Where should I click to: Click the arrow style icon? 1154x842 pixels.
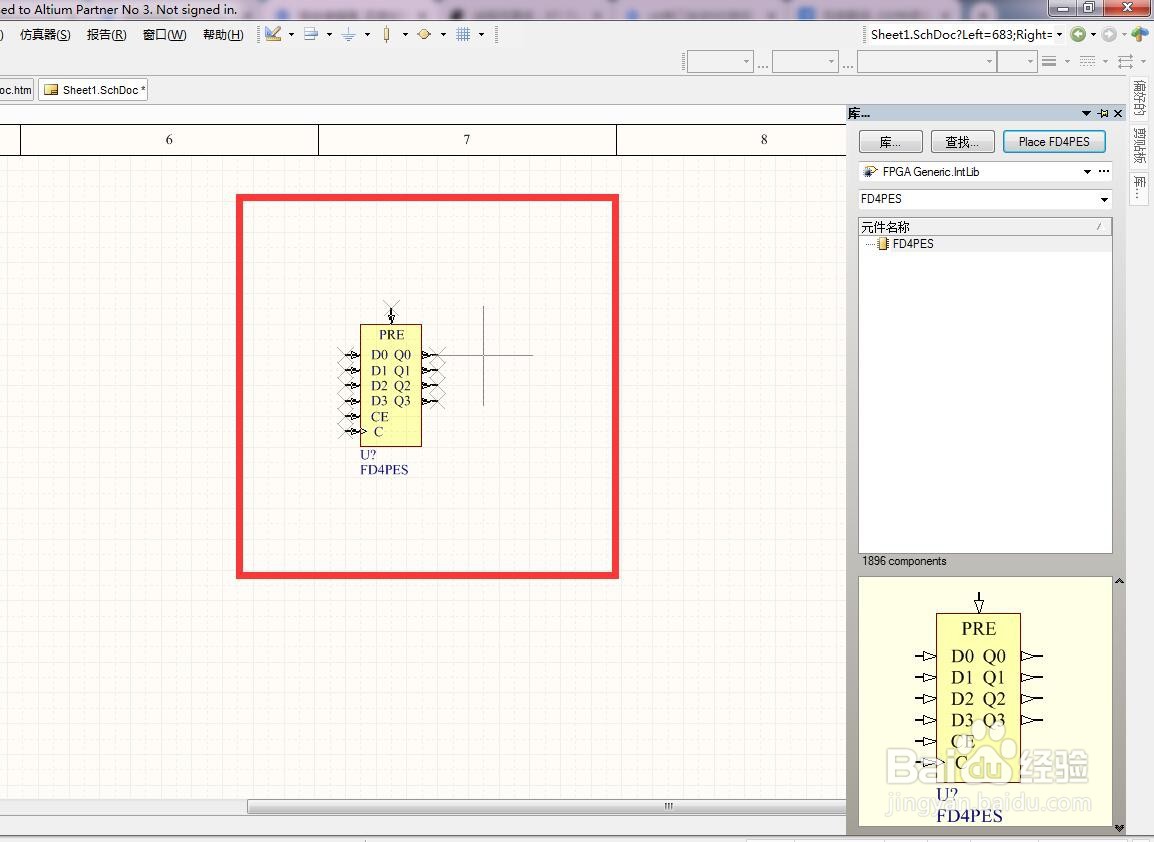click(1125, 62)
